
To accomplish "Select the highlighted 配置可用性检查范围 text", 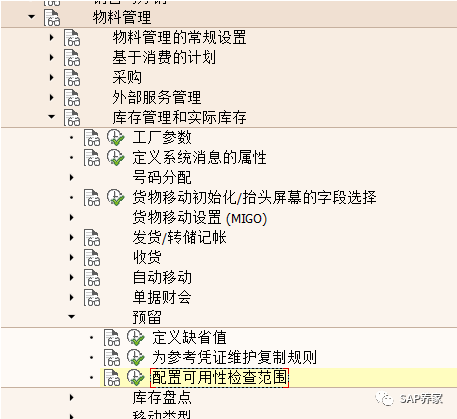I will [x=219, y=378].
